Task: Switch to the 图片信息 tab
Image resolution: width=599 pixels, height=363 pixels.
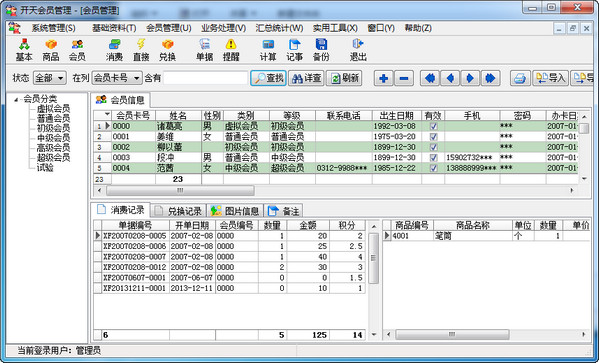Action: [x=235, y=211]
